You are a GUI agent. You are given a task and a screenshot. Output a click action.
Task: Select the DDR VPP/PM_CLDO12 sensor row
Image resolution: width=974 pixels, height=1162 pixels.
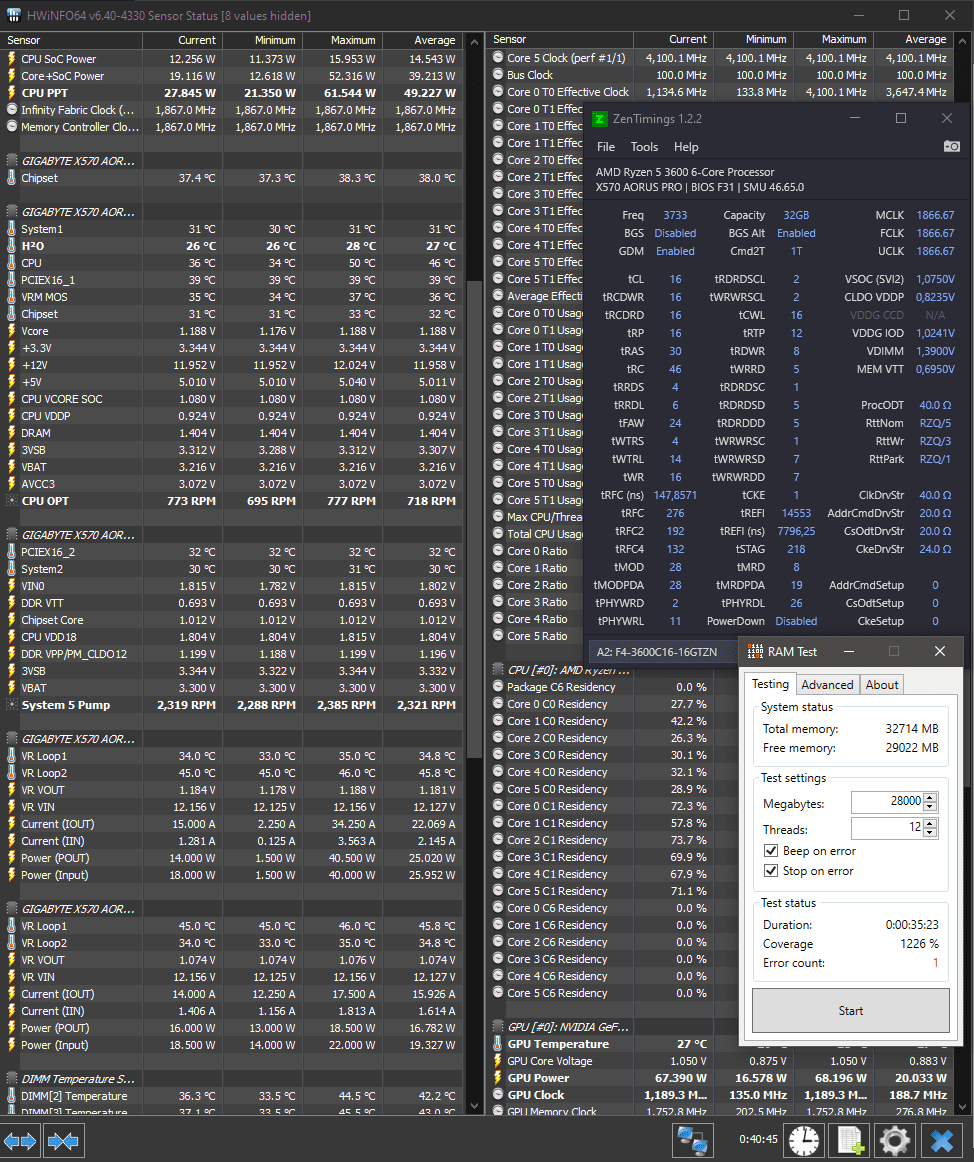tap(233, 654)
